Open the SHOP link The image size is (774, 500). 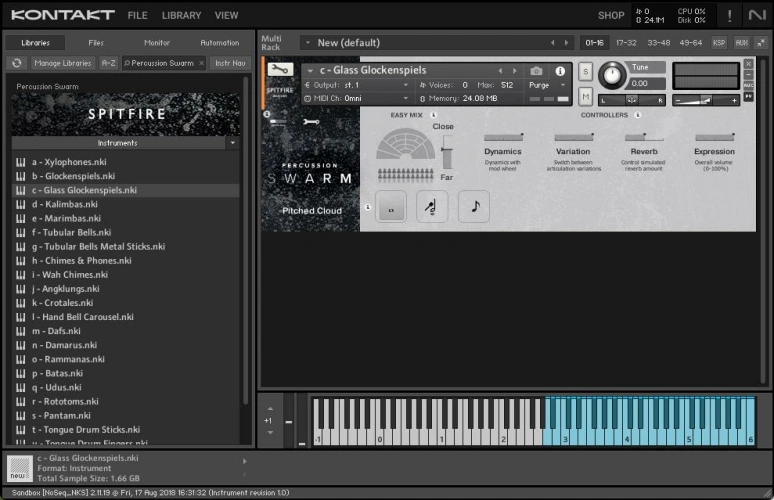point(610,15)
